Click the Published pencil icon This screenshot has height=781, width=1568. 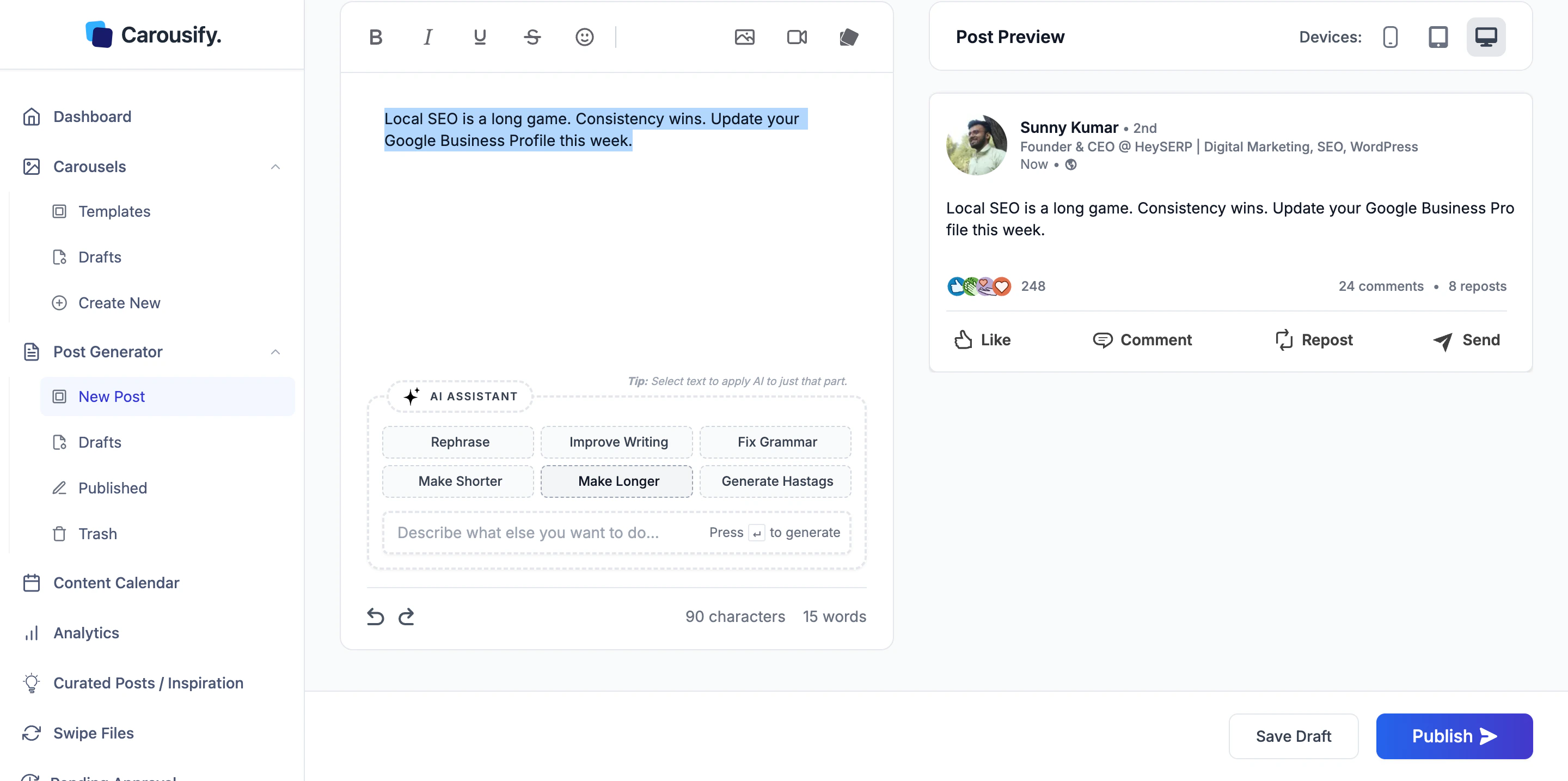point(59,487)
